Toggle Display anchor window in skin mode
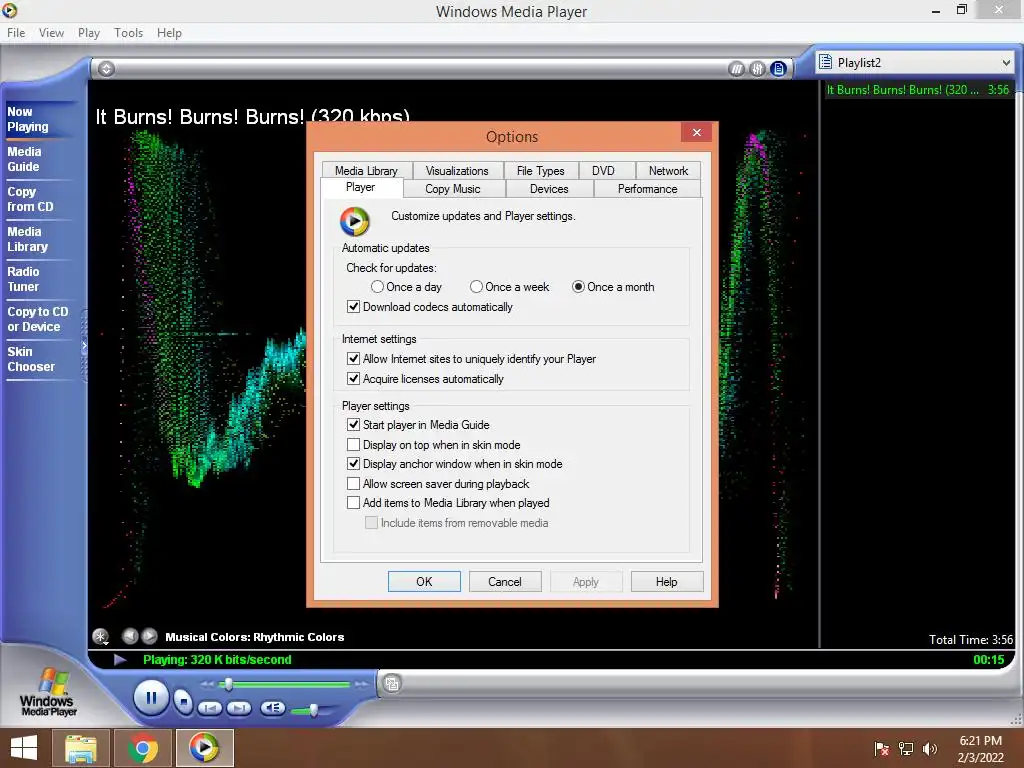Viewport: 1024px width, 768px height. [455, 464]
